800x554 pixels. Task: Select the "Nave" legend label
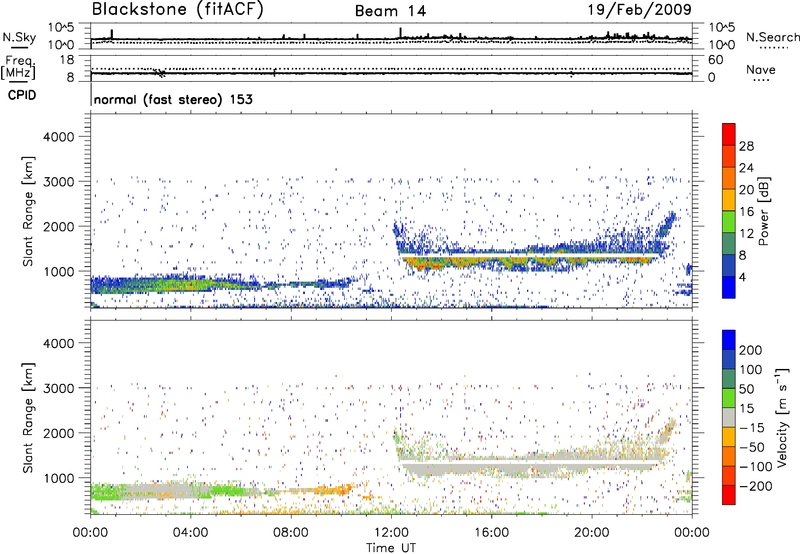(761, 69)
